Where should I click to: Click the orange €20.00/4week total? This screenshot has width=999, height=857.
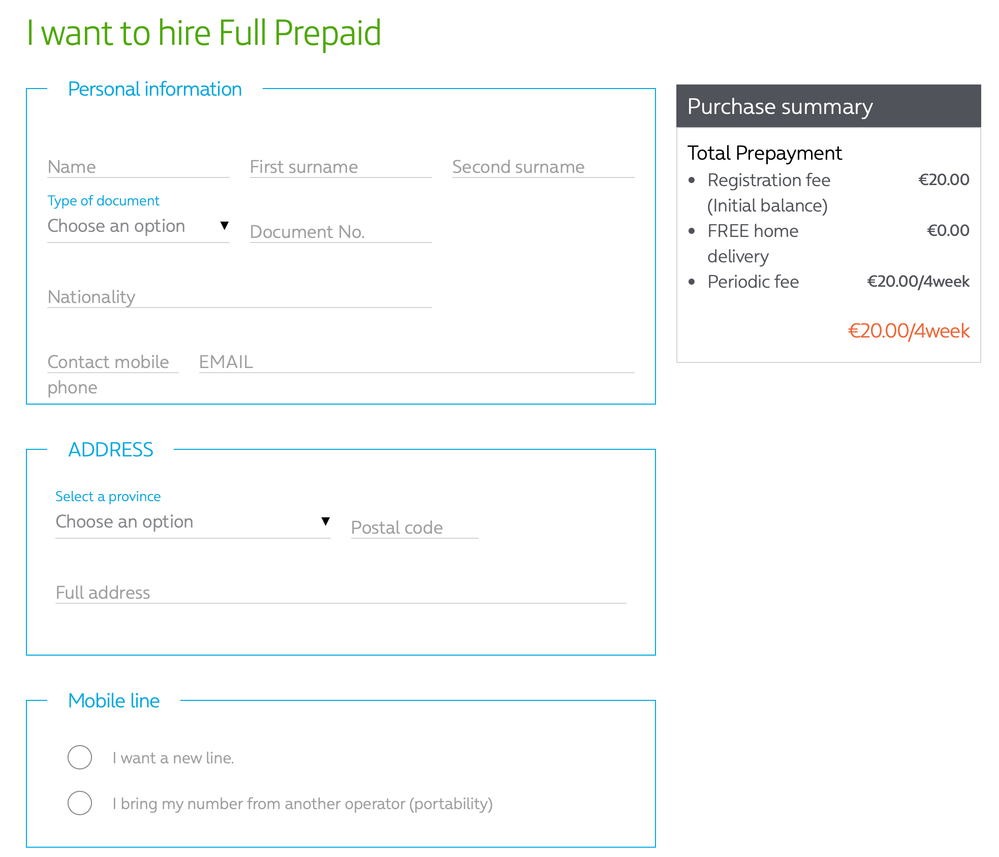point(909,331)
